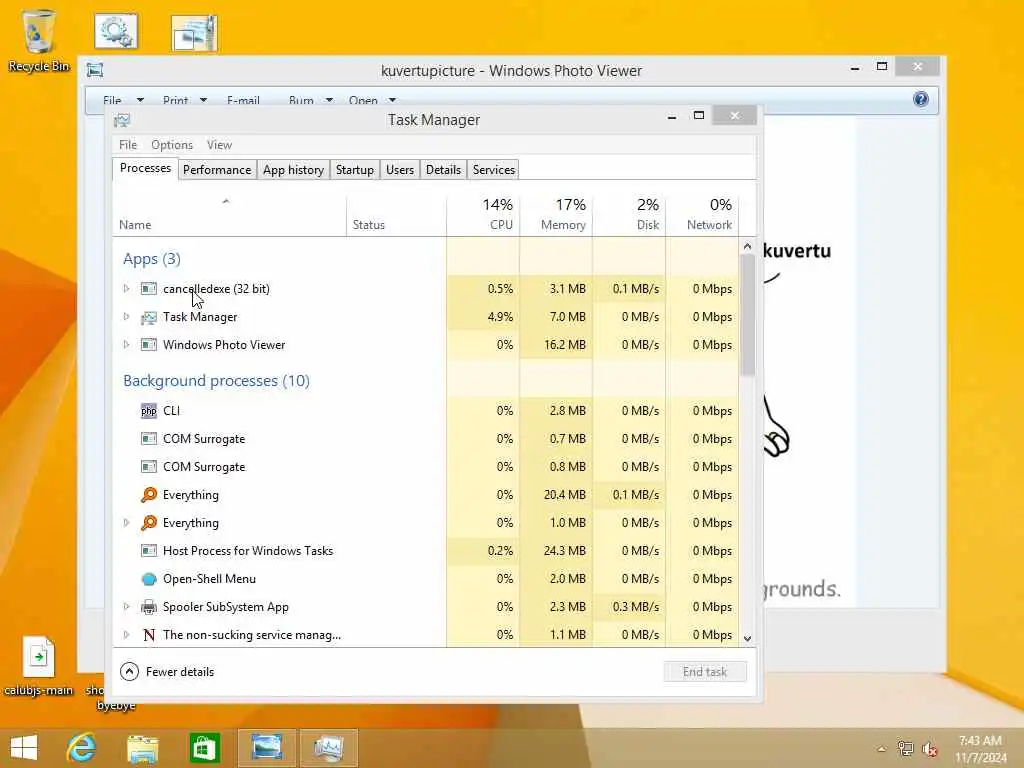The image size is (1024, 768).
Task: Switch to the Details tab
Action: click(x=443, y=170)
